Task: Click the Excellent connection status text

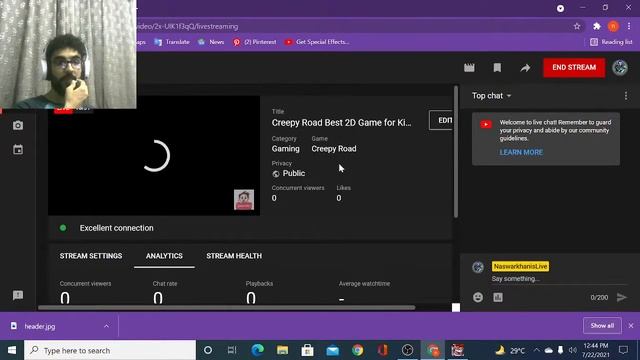Action: (117, 228)
